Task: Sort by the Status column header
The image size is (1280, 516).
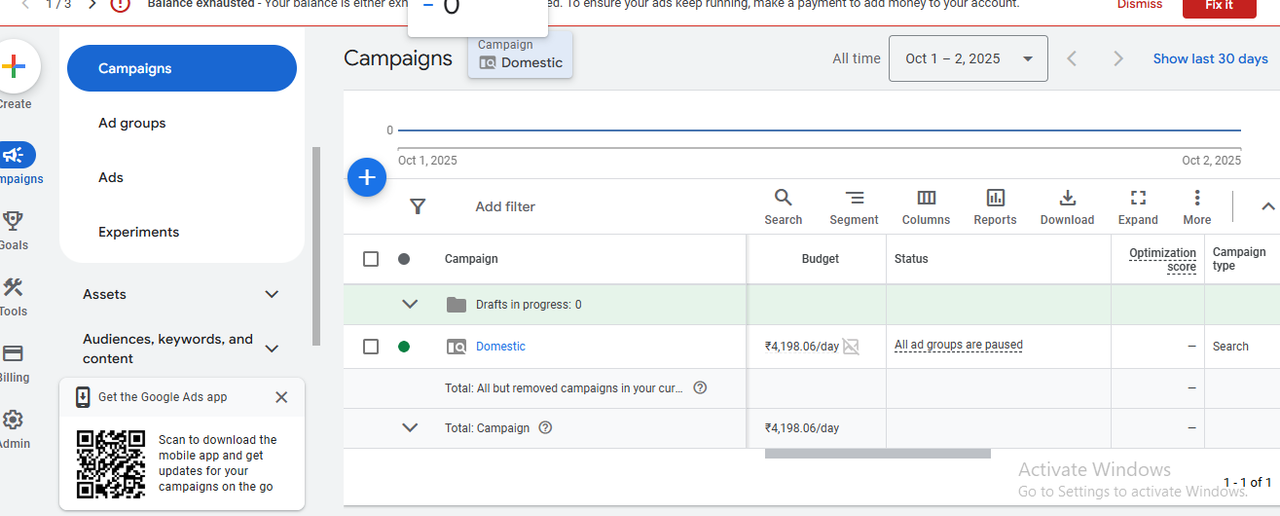Action: click(x=911, y=259)
